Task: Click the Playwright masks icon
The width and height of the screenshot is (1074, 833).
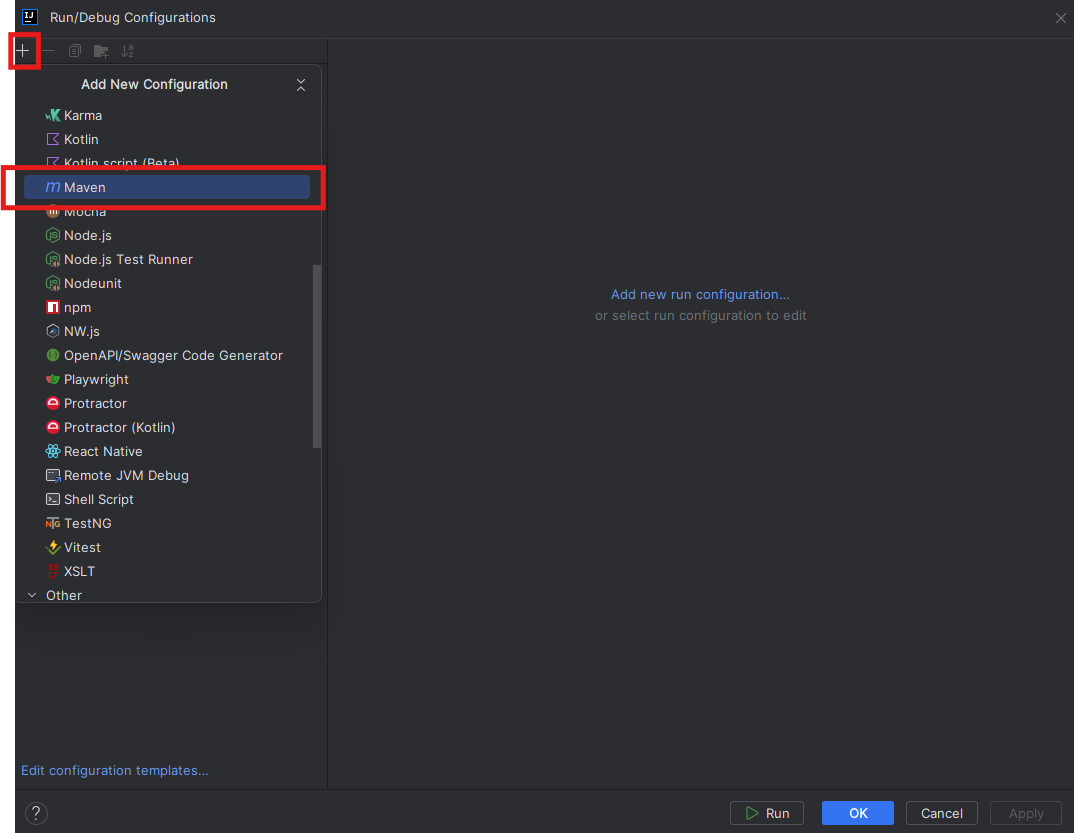Action: tap(53, 379)
